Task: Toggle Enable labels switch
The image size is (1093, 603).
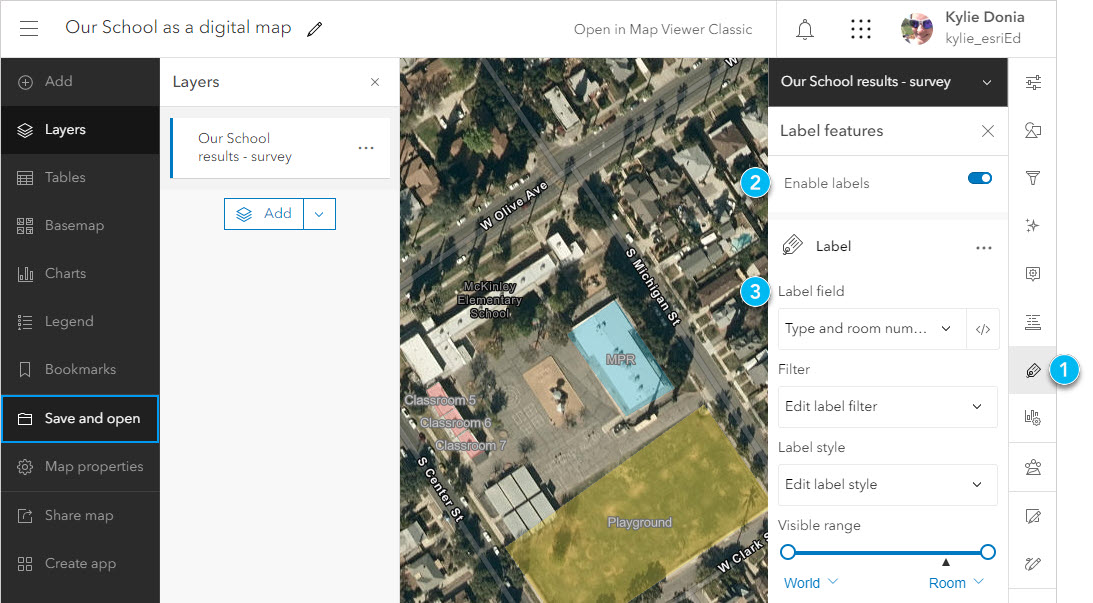Action: (x=979, y=178)
